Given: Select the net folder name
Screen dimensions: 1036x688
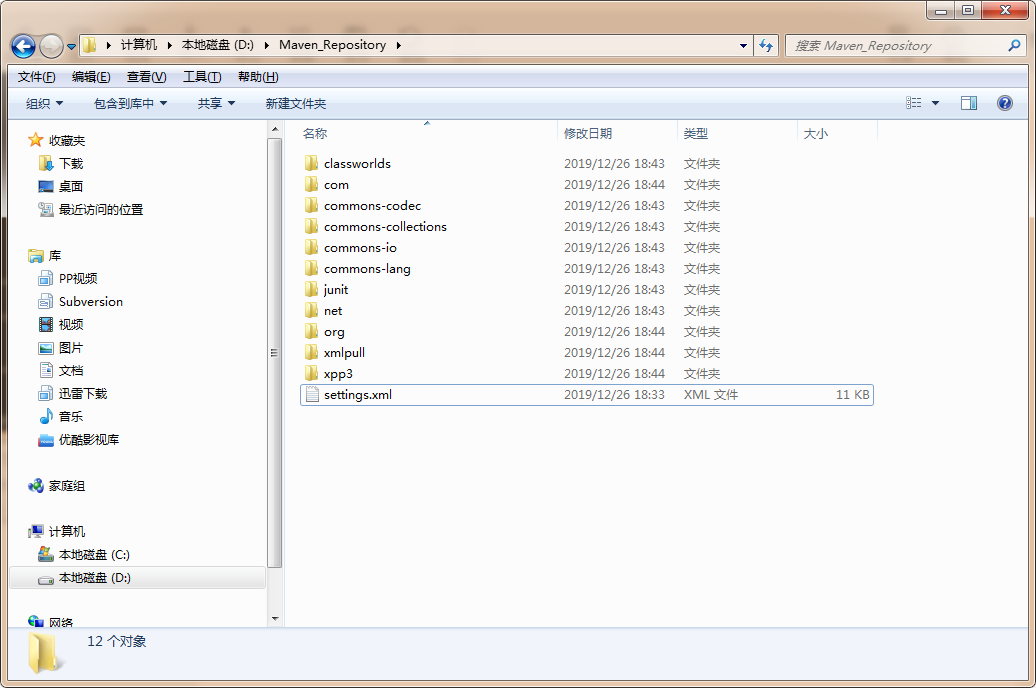Looking at the screenshot, I should point(333,311).
